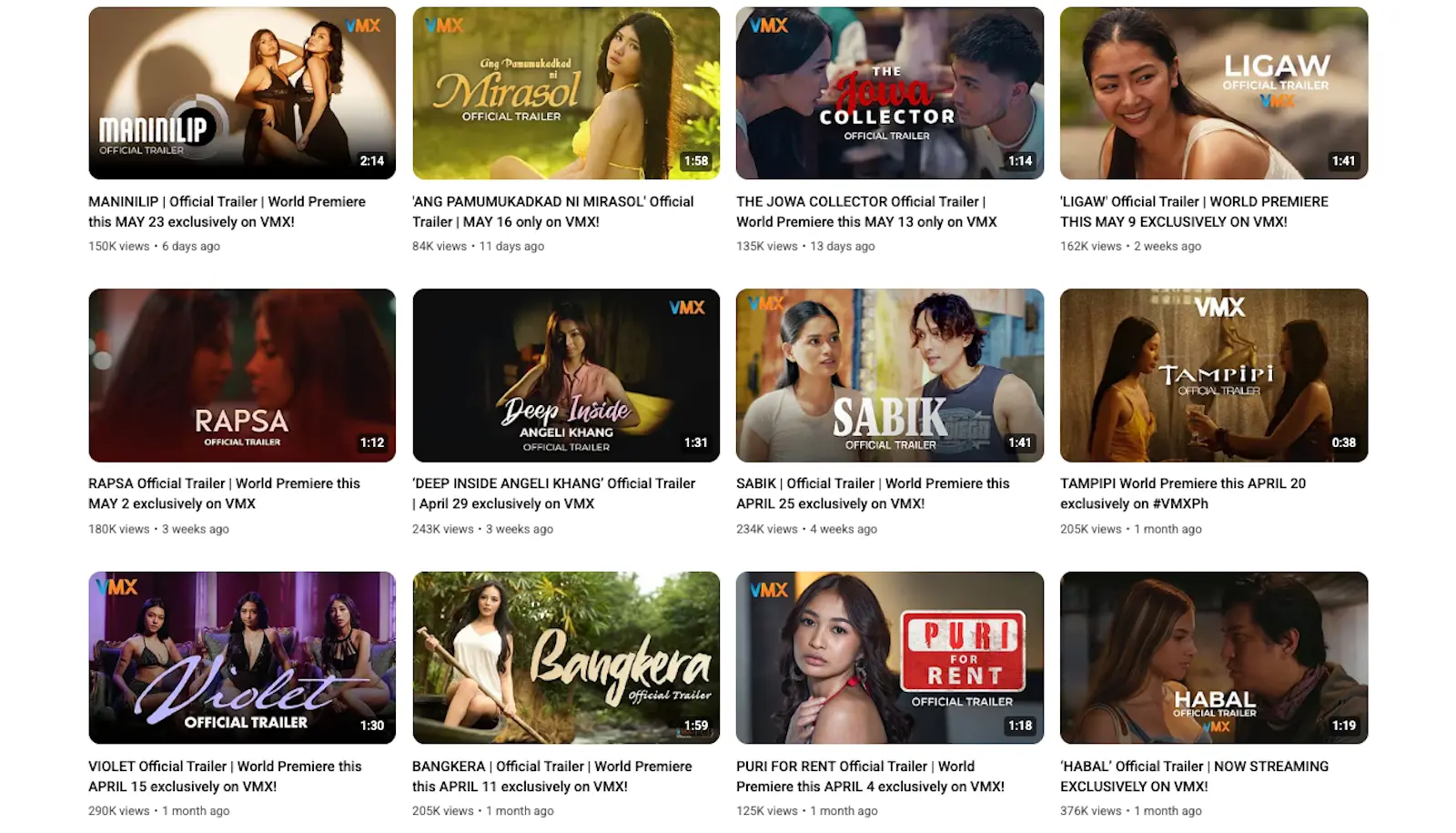This screenshot has height=833, width=1456.
Task: Click the MANINILIP trailer title link
Action: tap(227, 211)
